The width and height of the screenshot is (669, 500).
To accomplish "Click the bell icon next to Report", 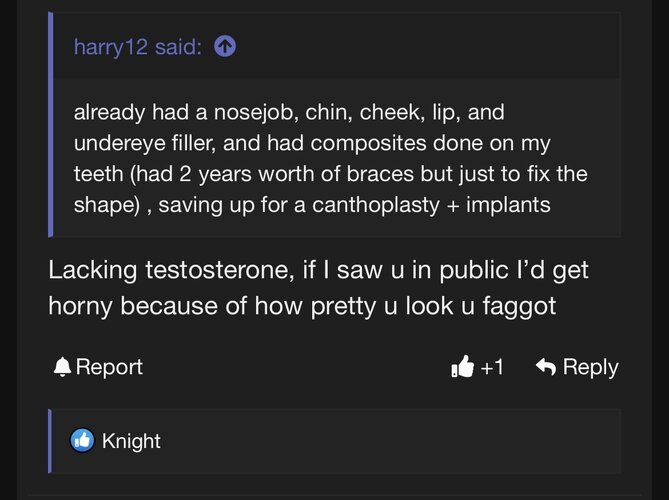I will (x=62, y=367).
